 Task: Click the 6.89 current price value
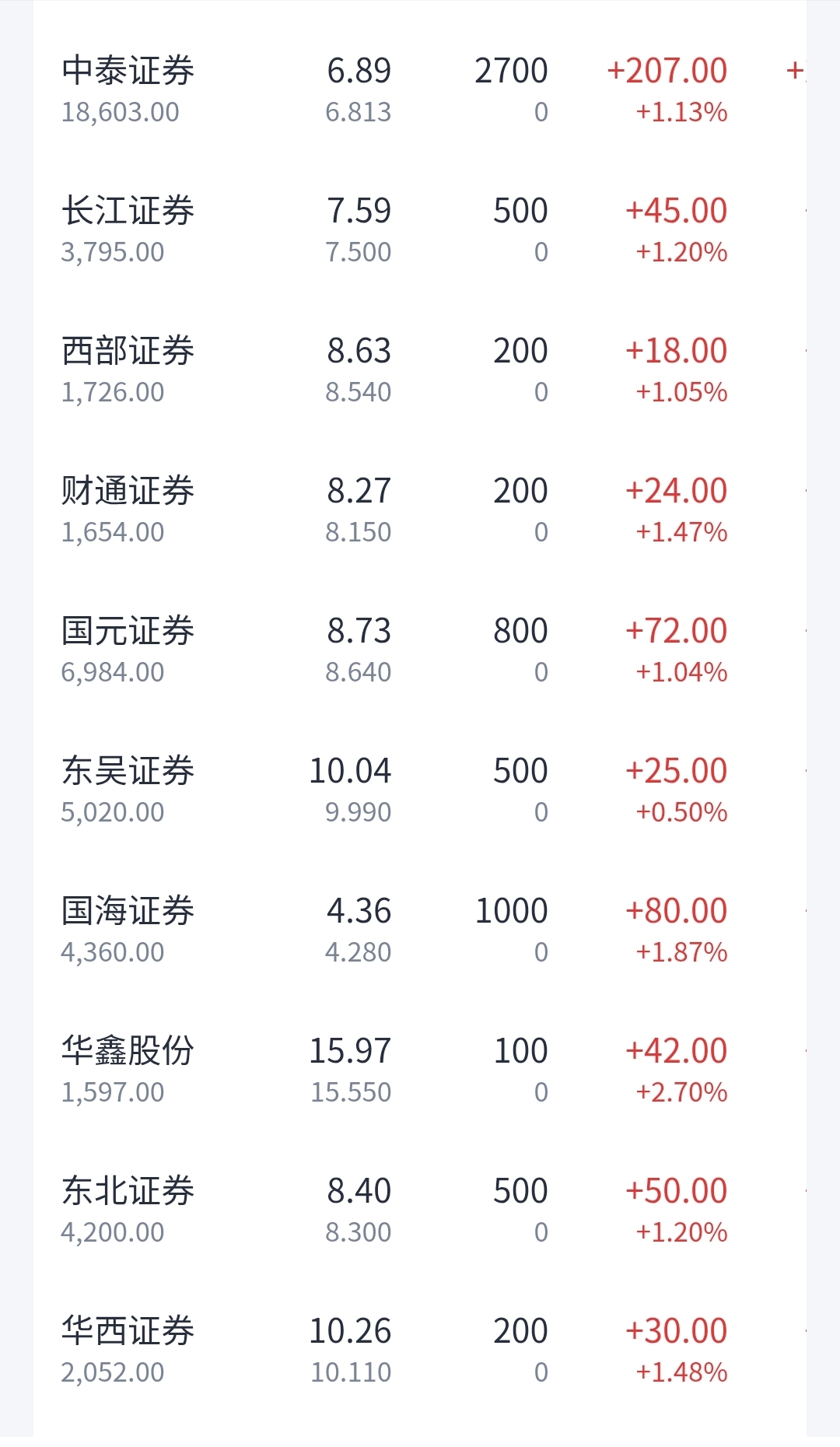[359, 71]
